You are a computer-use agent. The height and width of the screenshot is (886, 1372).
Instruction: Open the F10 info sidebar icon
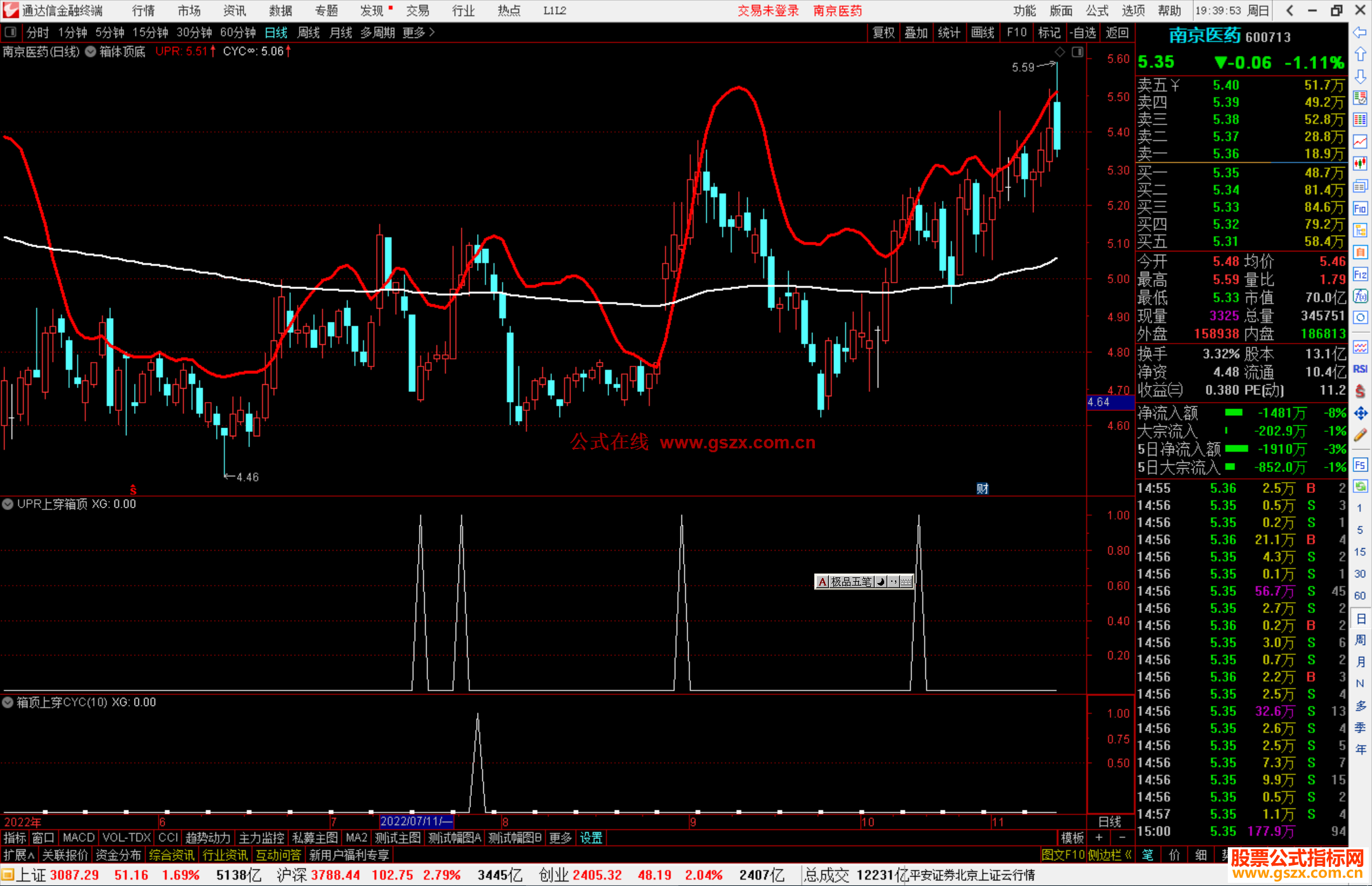(1360, 208)
